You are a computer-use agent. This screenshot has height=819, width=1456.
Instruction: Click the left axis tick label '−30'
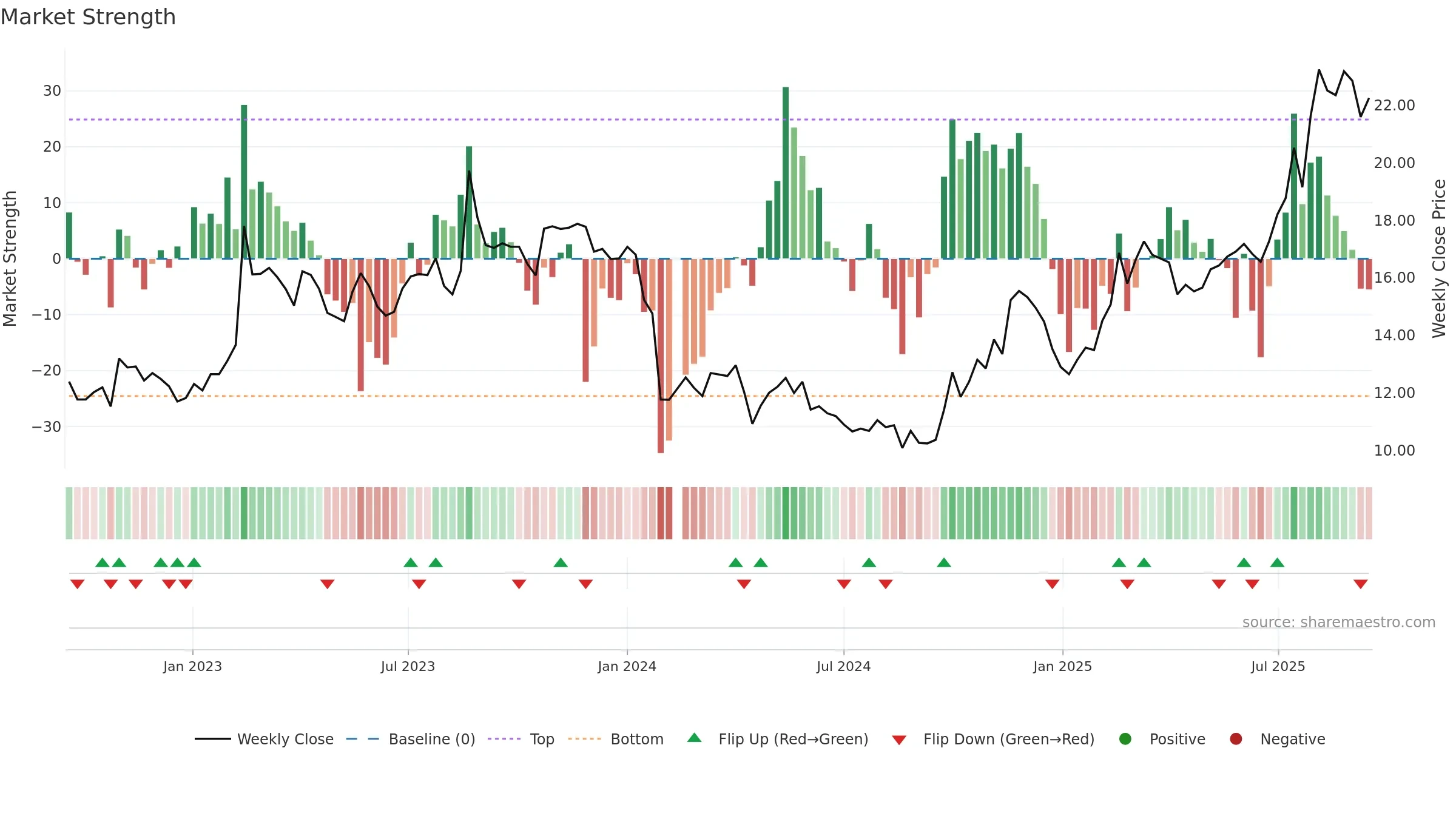47,426
